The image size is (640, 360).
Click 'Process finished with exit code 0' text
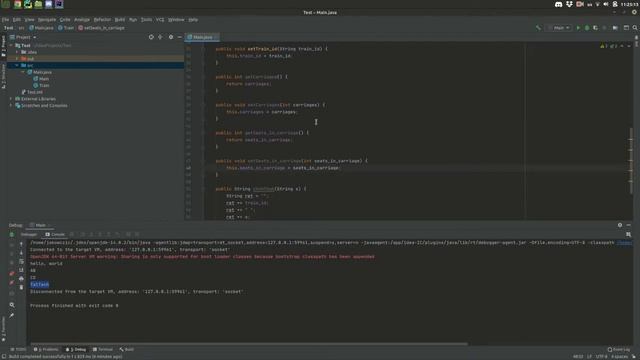[74, 305]
